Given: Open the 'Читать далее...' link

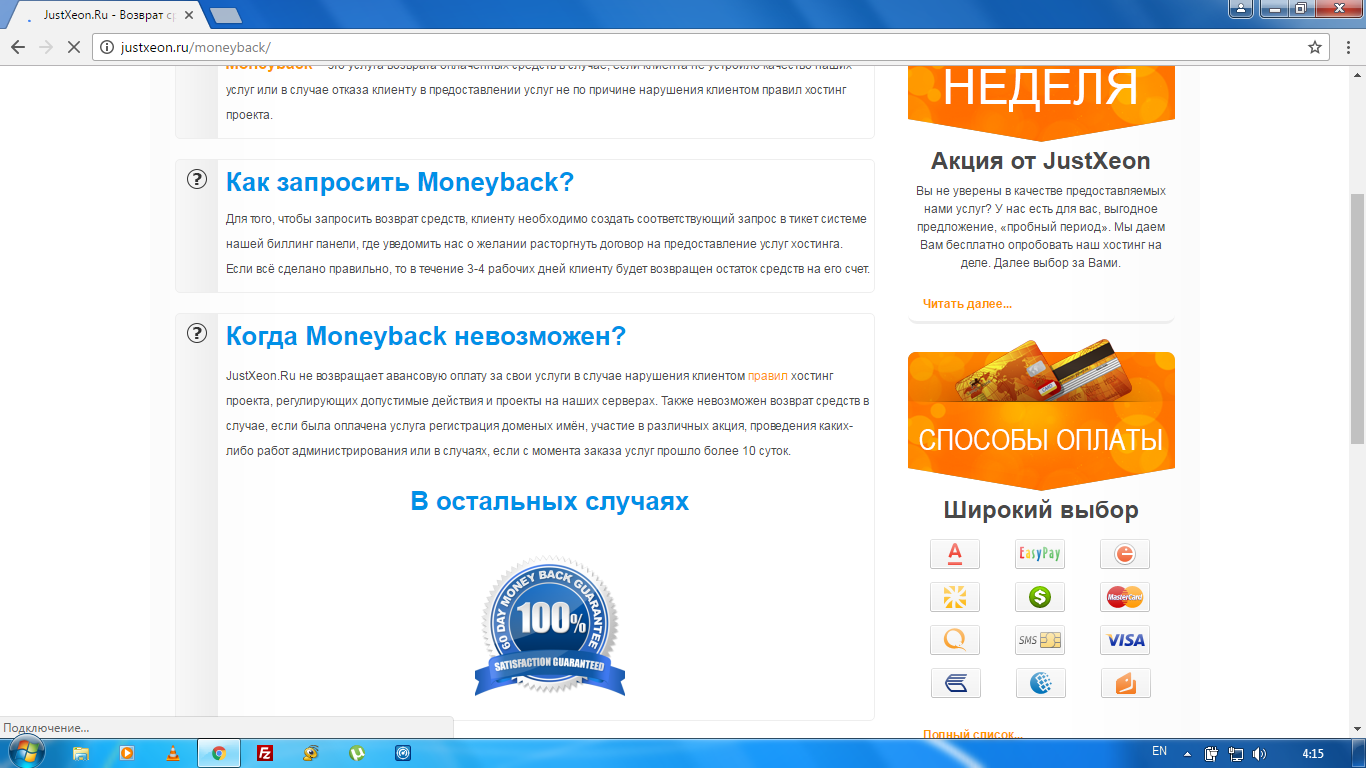Looking at the screenshot, I should 967,303.
